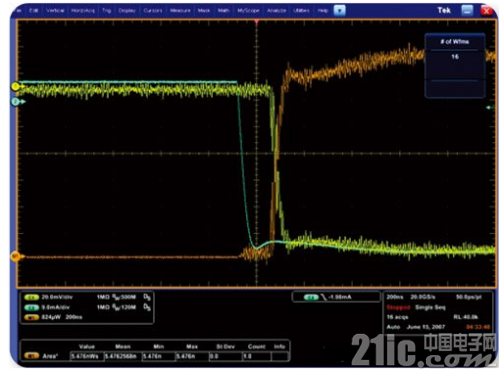Click the trigger position marker atop graticule

256,22
